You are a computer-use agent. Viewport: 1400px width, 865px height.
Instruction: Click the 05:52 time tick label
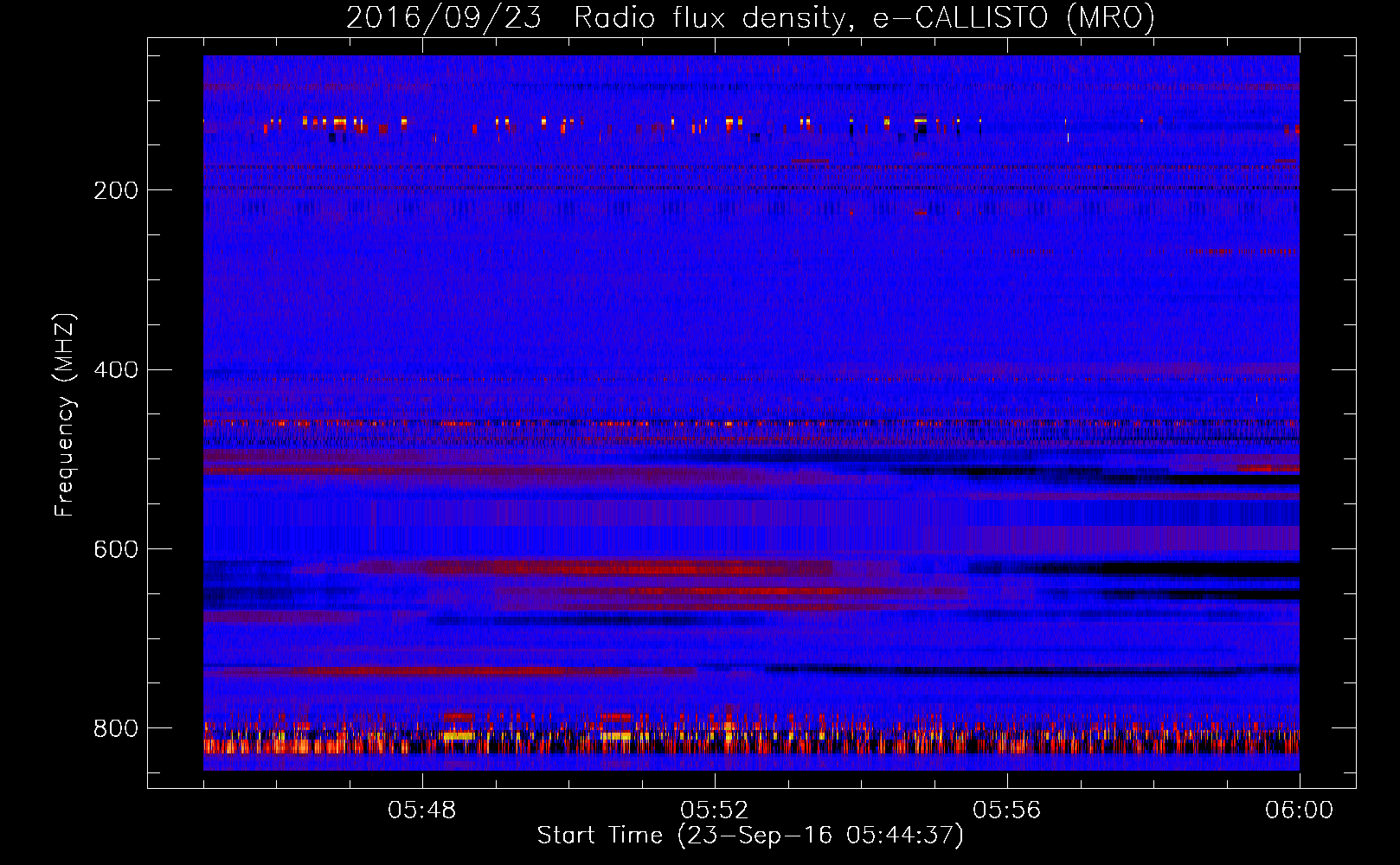click(715, 811)
